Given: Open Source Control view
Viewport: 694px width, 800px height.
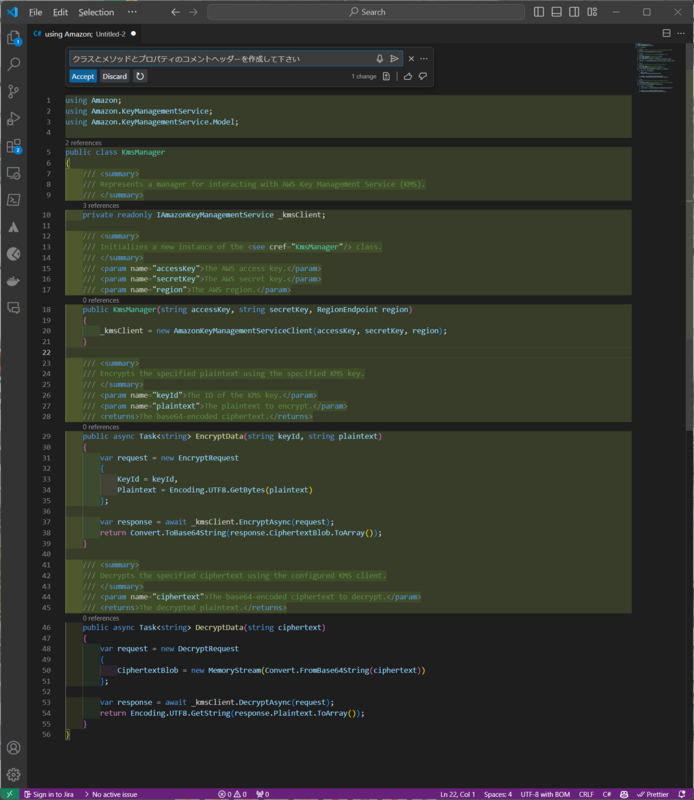Looking at the screenshot, I should click(14, 91).
